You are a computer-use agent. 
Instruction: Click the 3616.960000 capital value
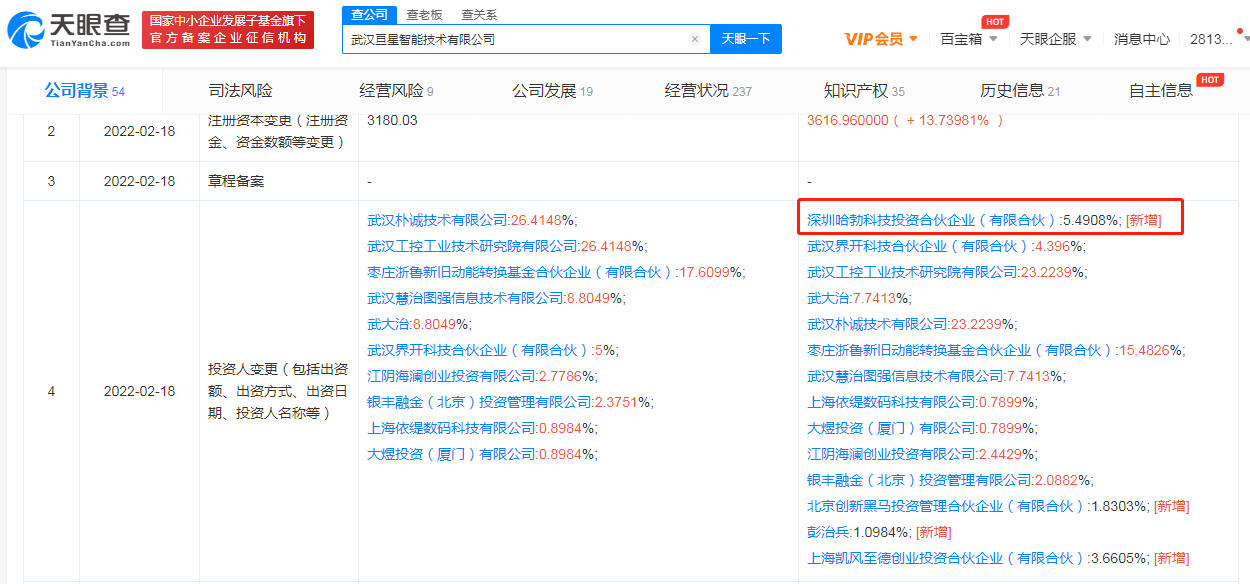[x=847, y=120]
